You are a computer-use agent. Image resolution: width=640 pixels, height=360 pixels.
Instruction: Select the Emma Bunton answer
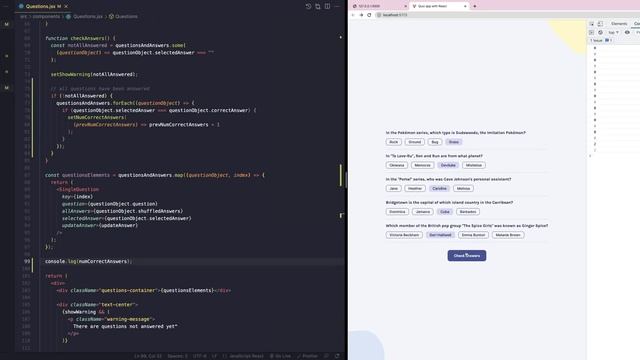pos(473,235)
